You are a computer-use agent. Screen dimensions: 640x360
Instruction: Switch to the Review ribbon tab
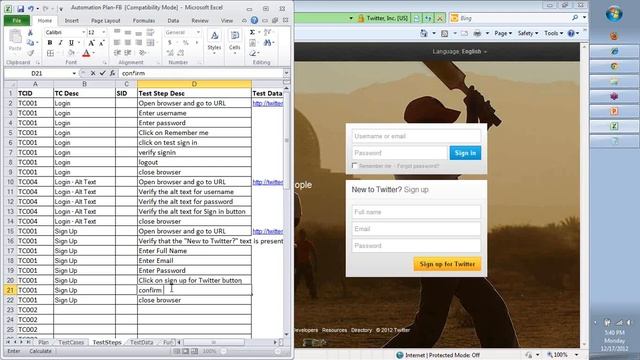tap(200, 20)
